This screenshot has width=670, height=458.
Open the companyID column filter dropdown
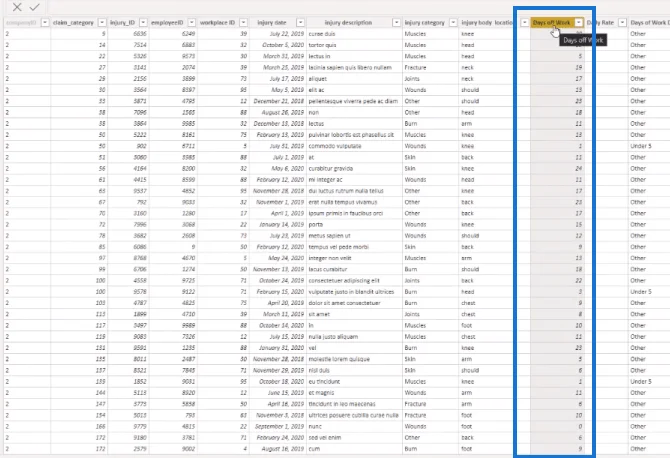(45, 23)
